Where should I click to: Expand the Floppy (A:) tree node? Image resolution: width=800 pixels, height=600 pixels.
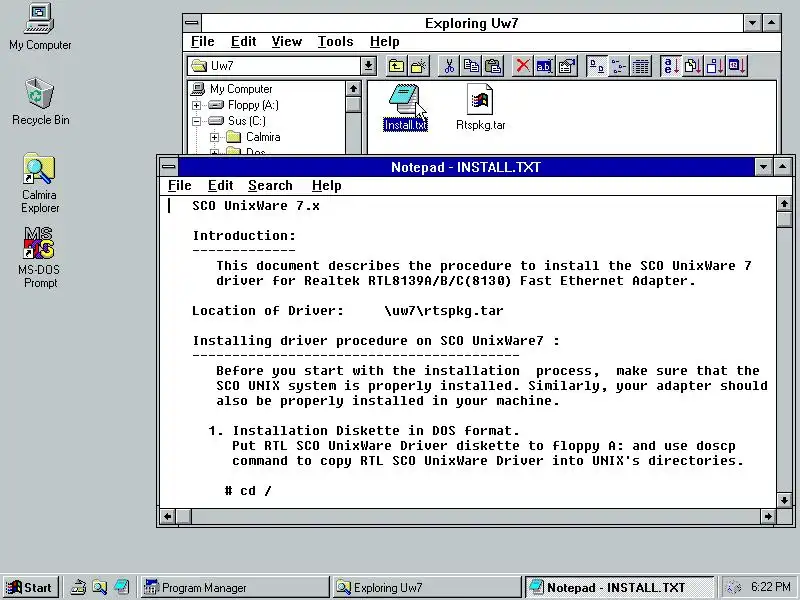(196, 106)
